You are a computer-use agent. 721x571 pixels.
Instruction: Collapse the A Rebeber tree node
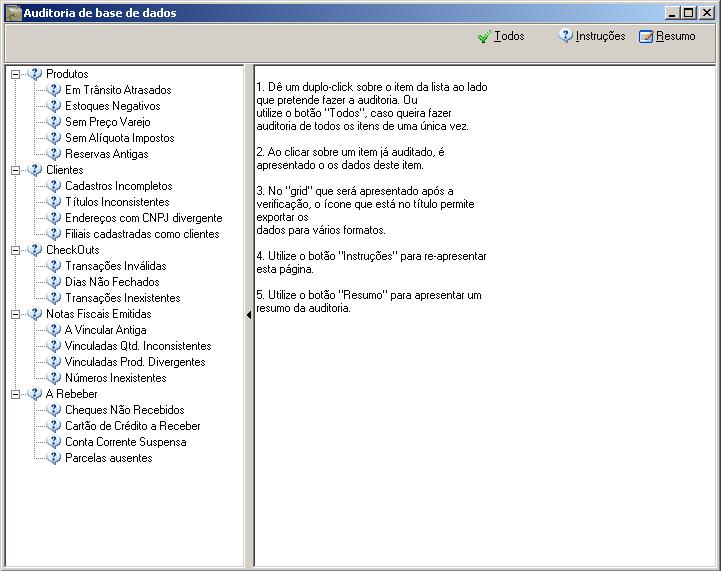click(x=15, y=394)
